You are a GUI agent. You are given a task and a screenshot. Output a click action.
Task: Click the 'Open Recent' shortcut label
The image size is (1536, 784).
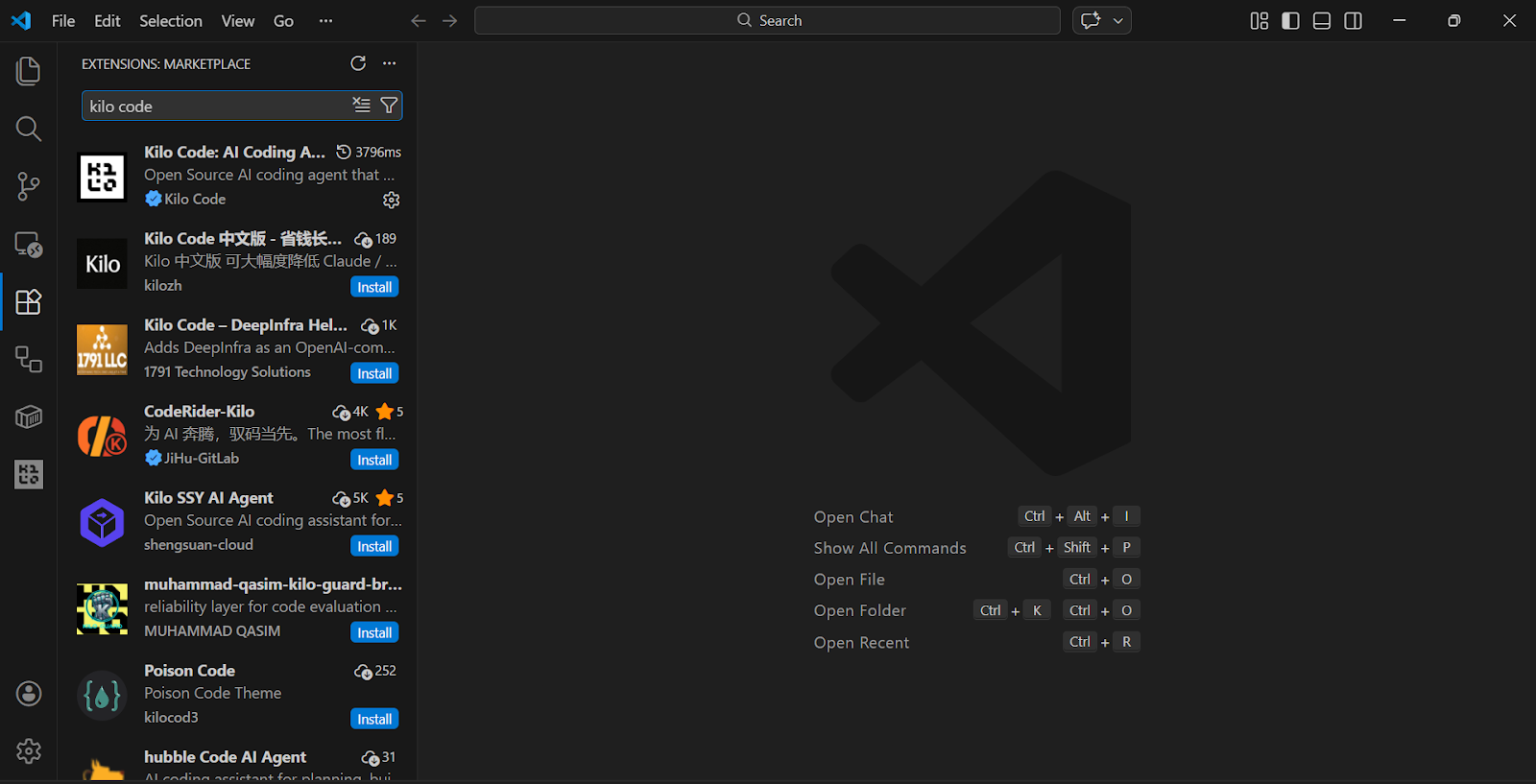pos(861,643)
